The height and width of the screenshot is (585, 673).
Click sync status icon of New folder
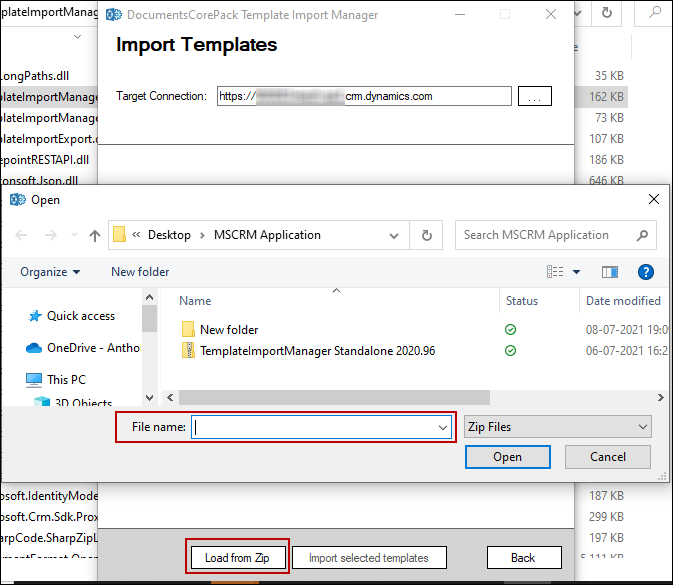[x=510, y=330]
